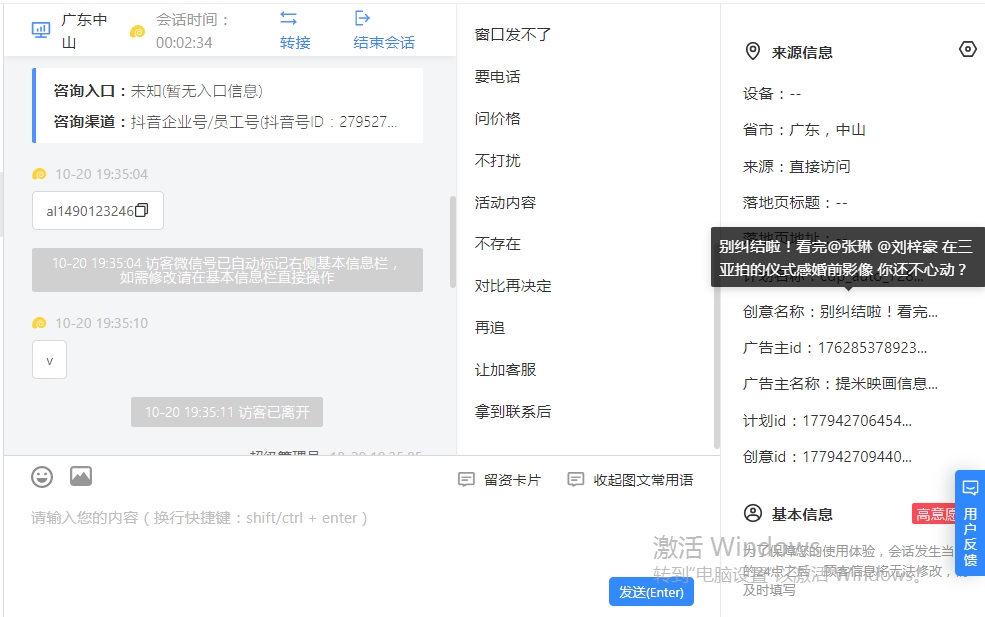
Task: Select the quick phrase 窗口发不了
Action: [x=513, y=35]
